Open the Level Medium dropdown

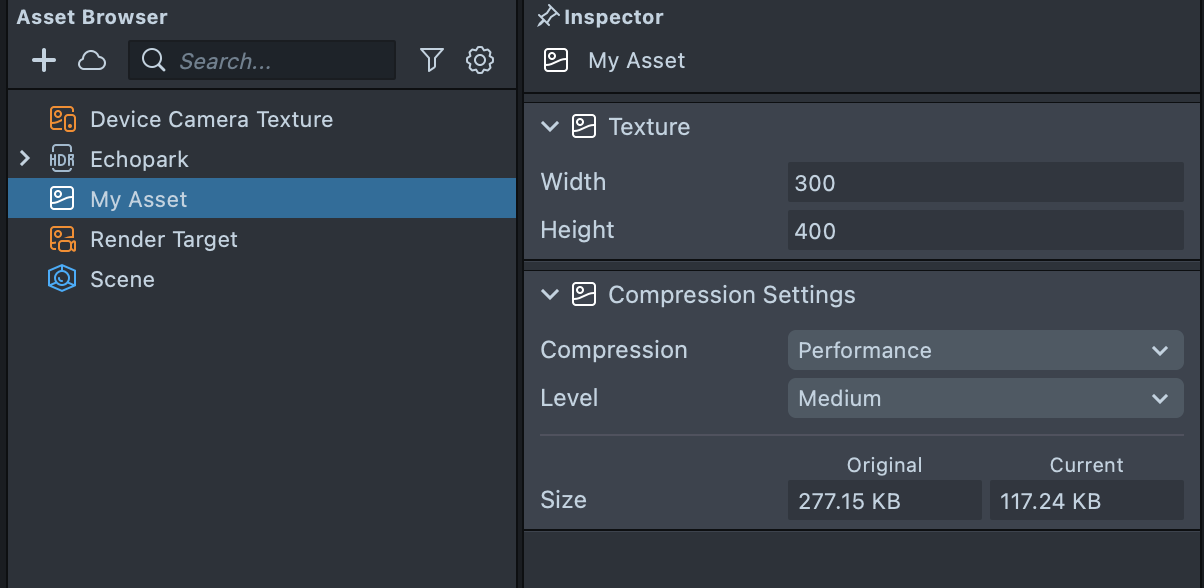(x=985, y=399)
